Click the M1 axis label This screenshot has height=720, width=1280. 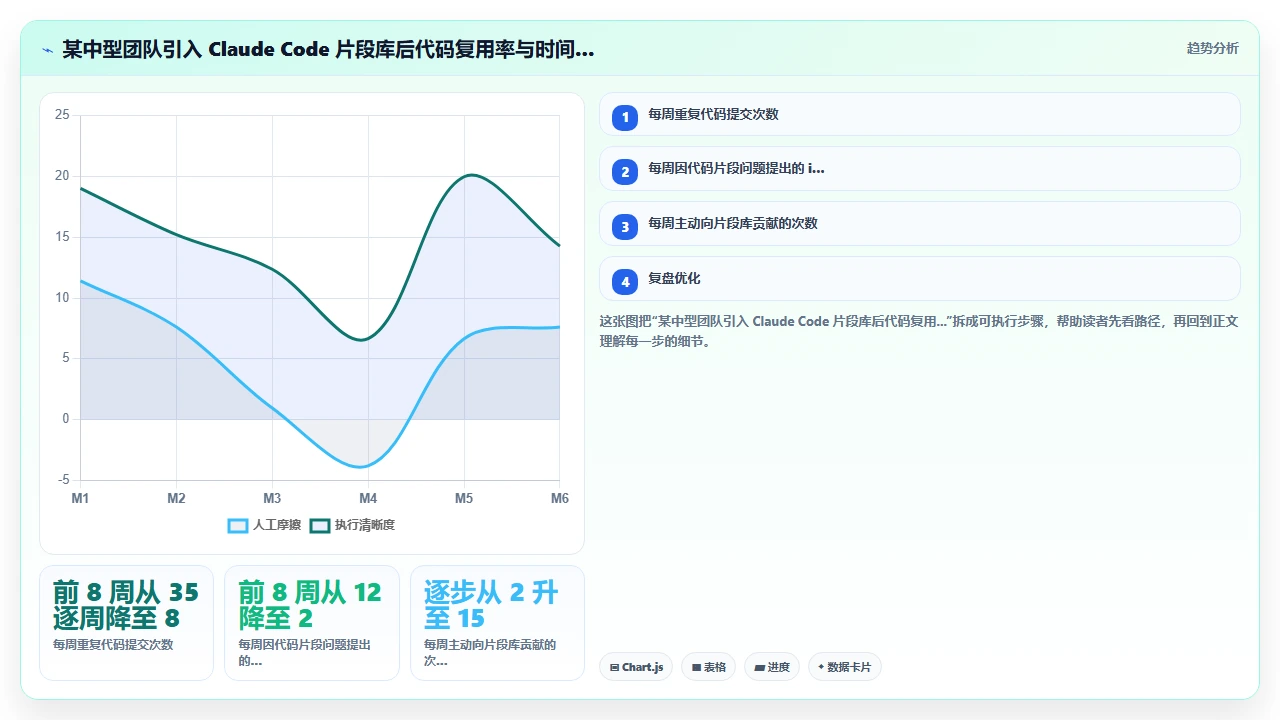click(x=80, y=498)
